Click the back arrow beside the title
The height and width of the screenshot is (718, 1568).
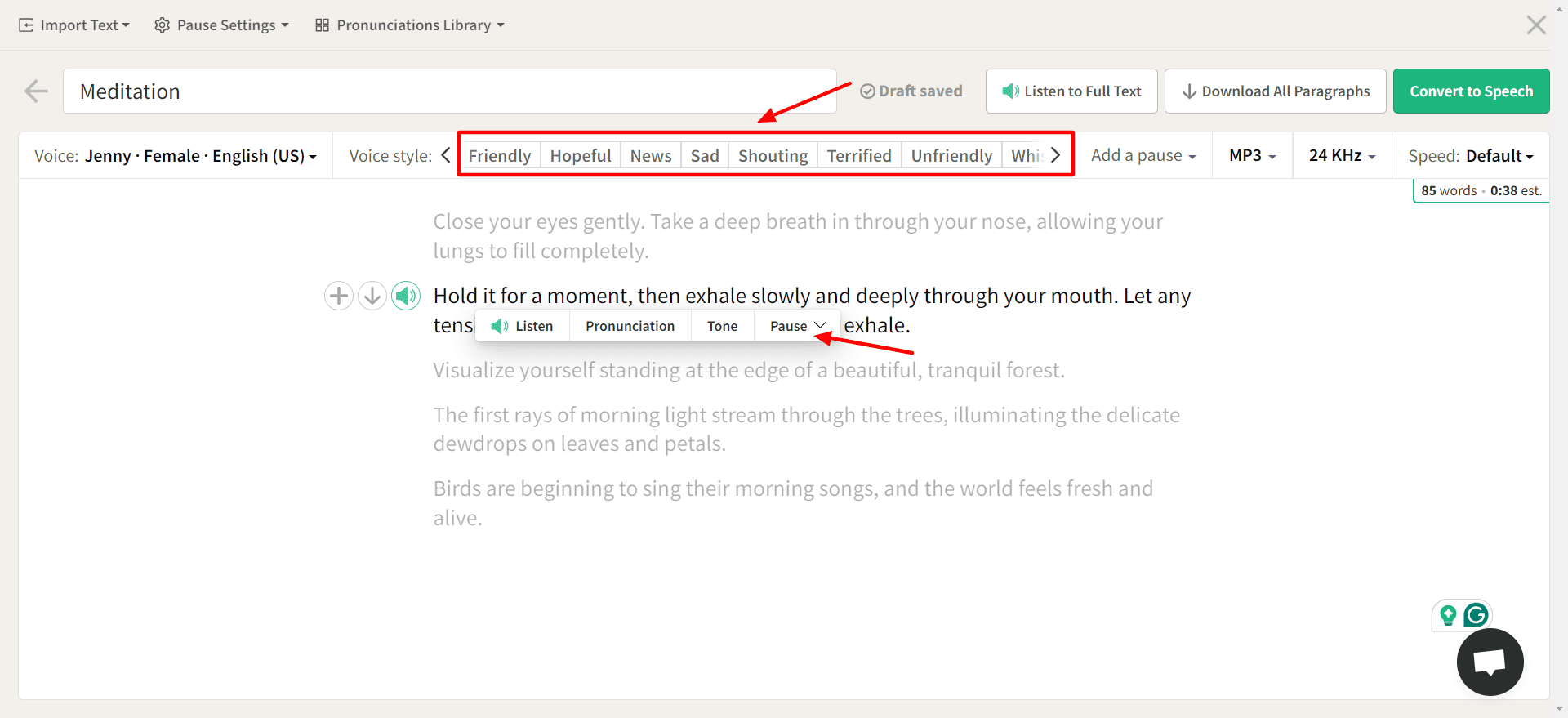click(36, 91)
